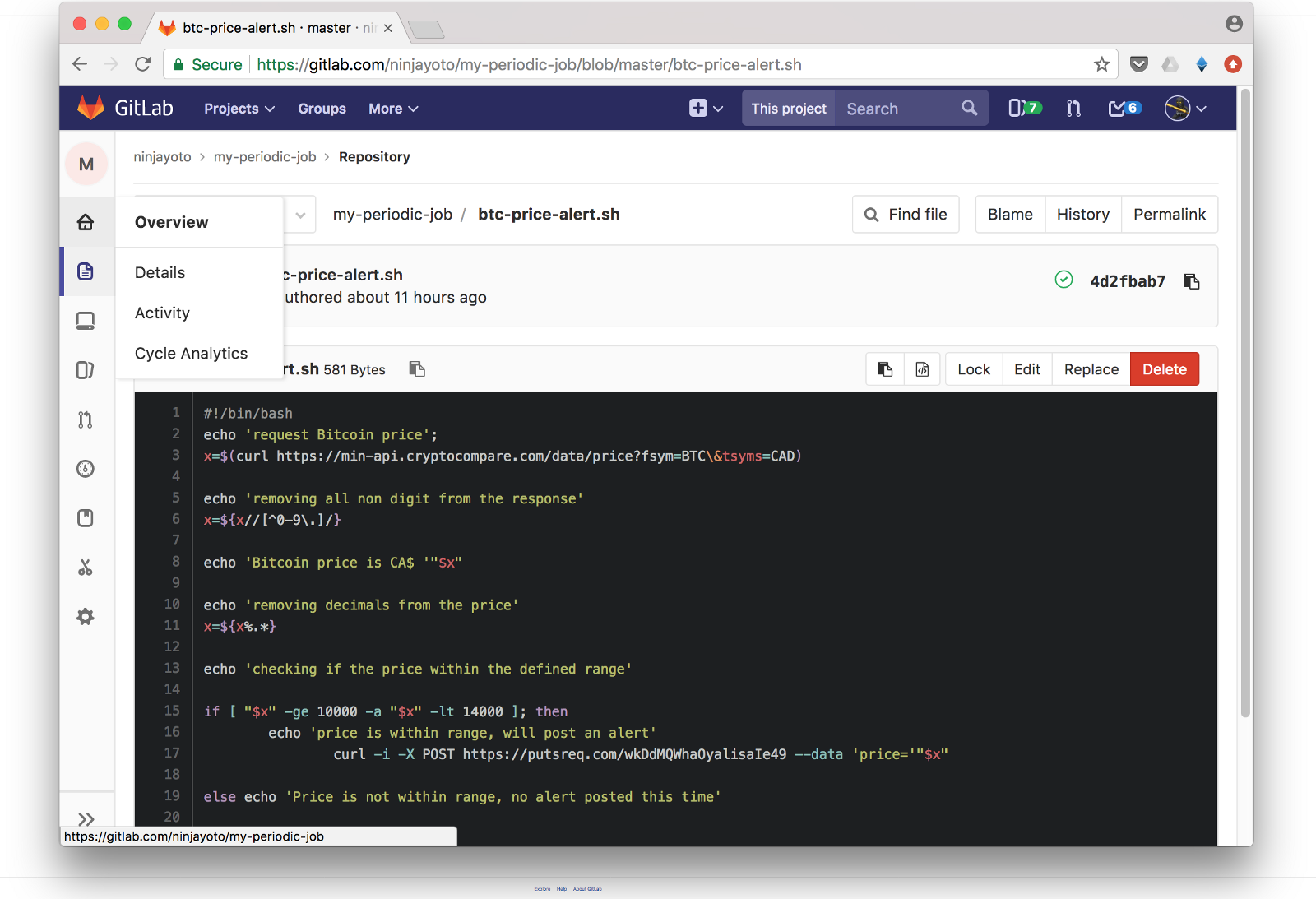Reload the browser page
The image size is (1316, 899).
[143, 64]
